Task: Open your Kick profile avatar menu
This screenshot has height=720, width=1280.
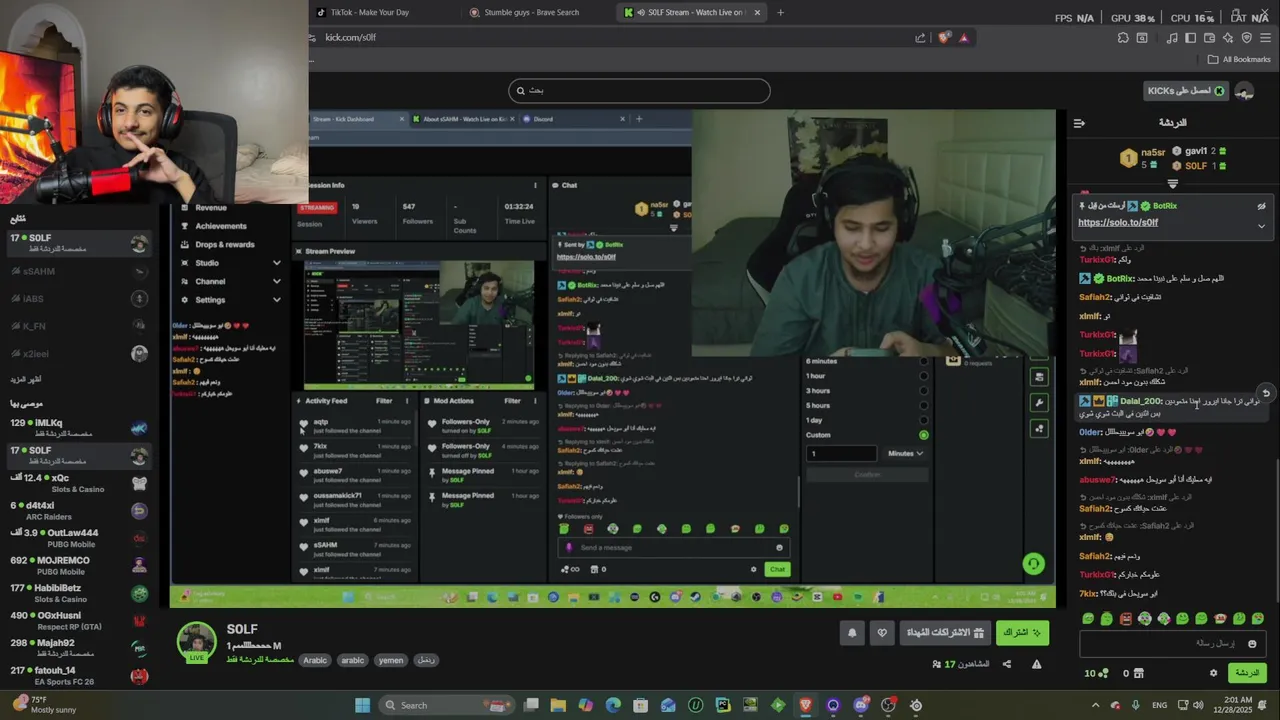Action: (1244, 91)
